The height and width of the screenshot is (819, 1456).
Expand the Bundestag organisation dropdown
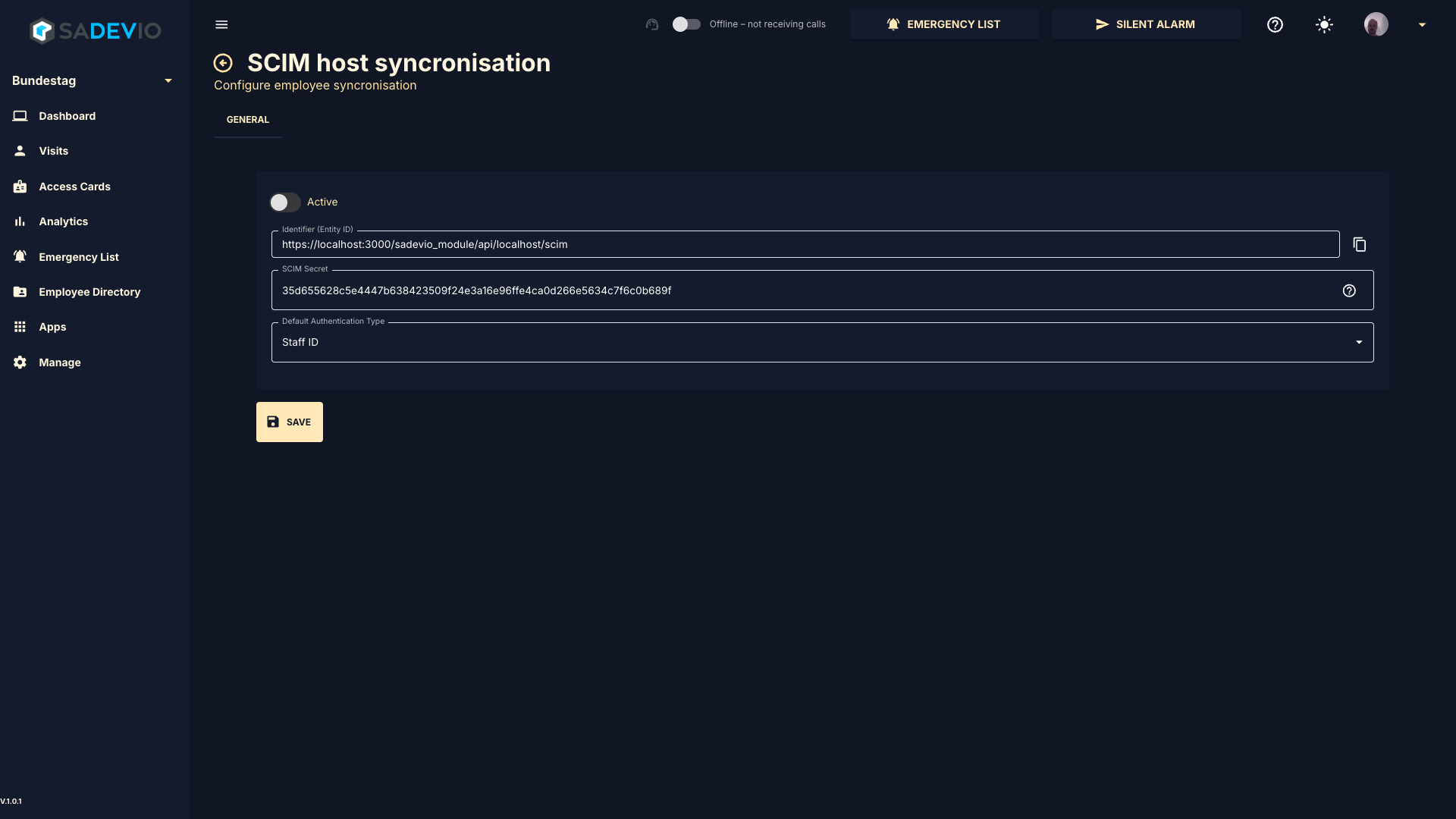coord(168,80)
